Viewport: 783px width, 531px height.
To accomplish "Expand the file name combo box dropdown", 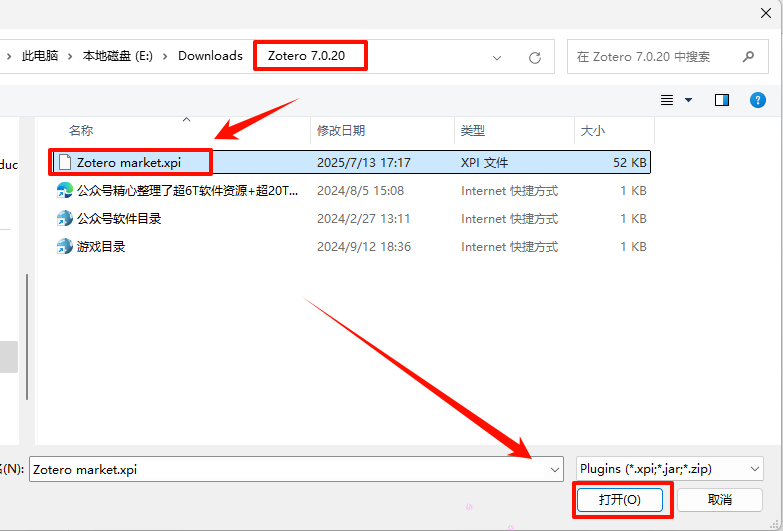I will (x=554, y=470).
